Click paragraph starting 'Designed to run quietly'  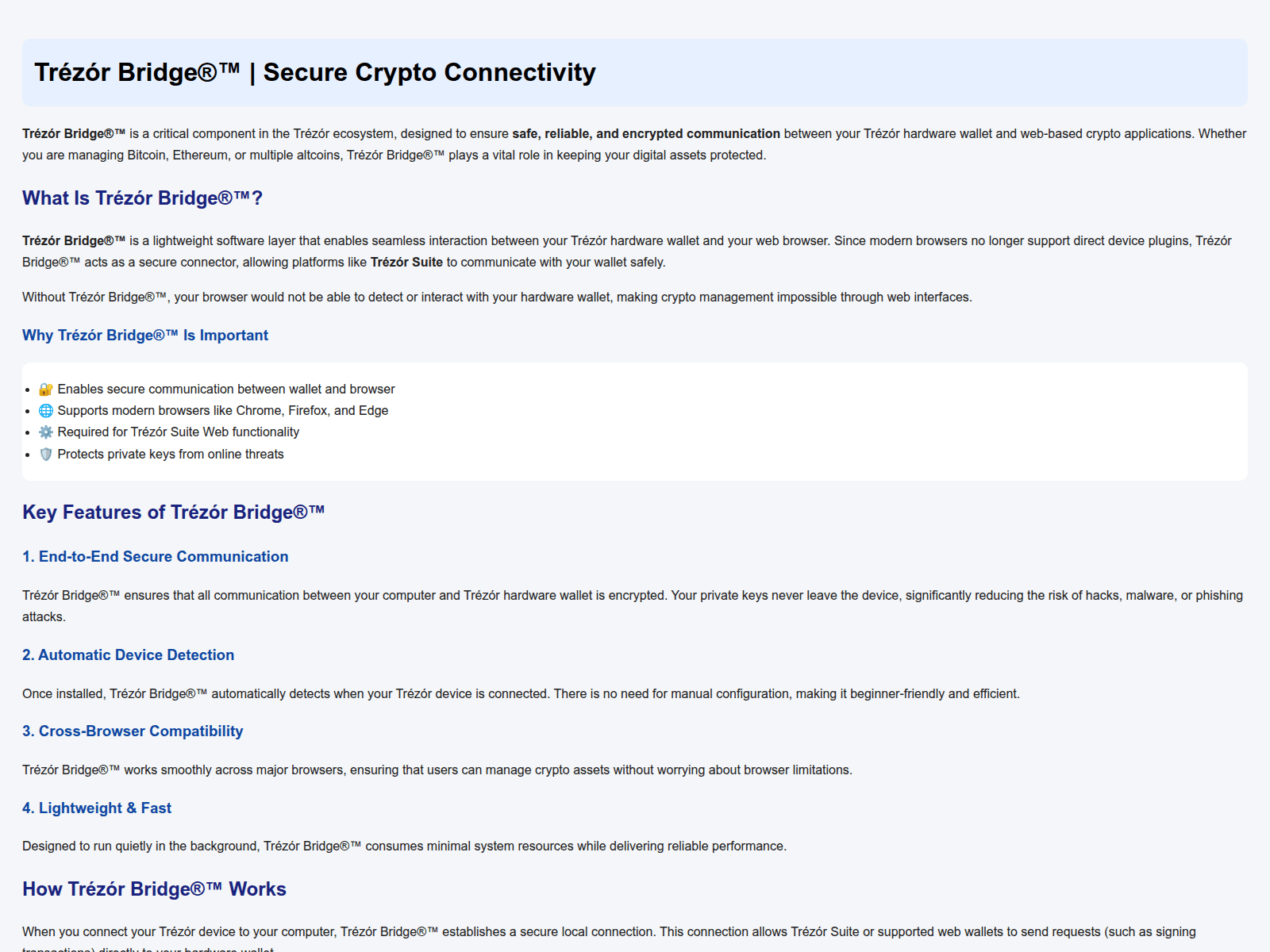point(404,846)
